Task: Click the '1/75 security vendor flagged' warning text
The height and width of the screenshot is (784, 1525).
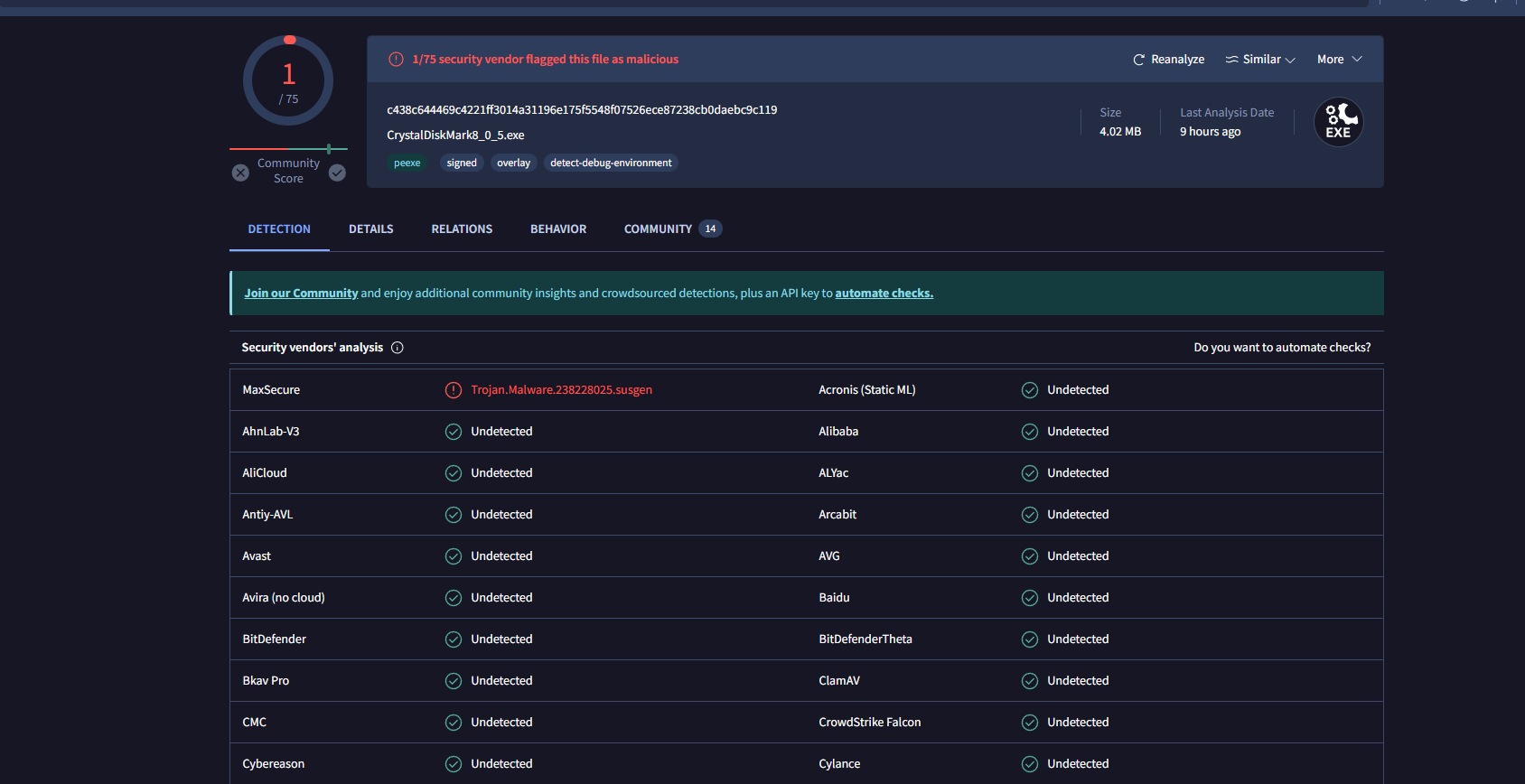Action: [546, 60]
